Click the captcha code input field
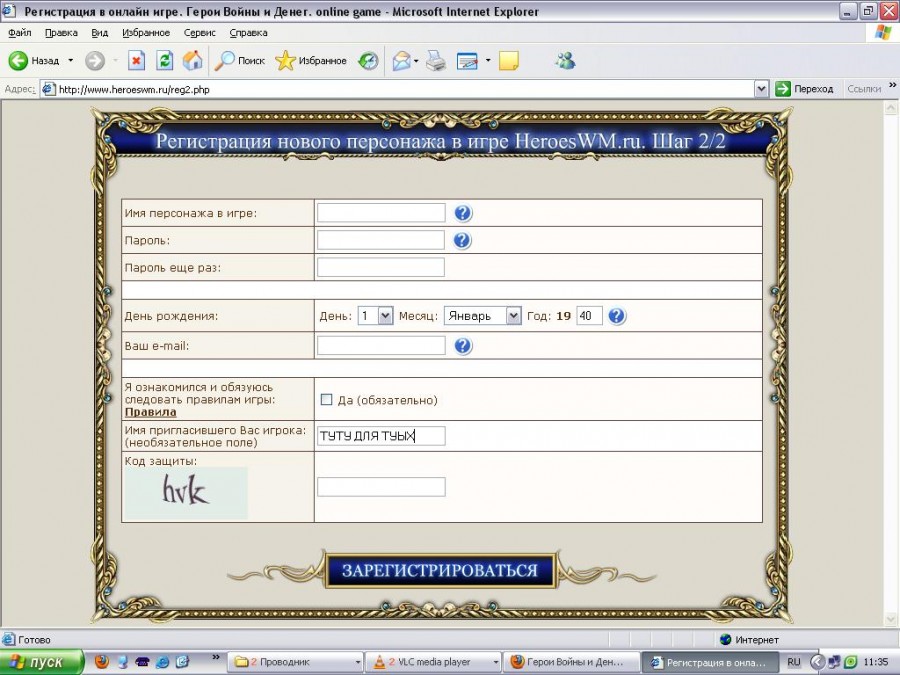Viewport: 900px width, 675px height. point(381,487)
